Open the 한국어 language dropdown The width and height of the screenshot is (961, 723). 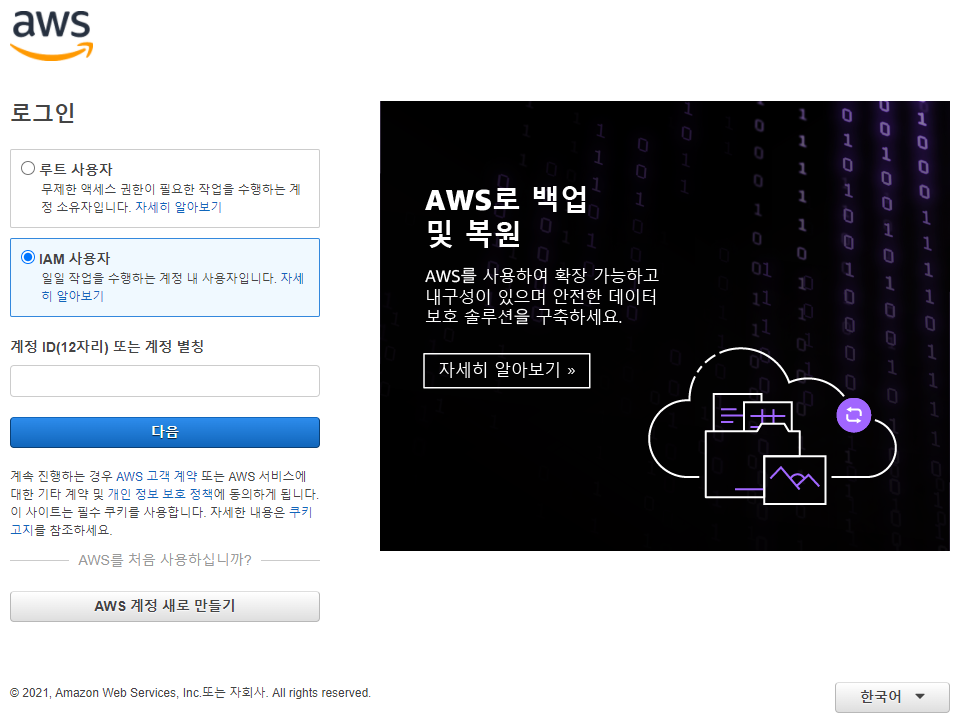pyautogui.click(x=892, y=697)
